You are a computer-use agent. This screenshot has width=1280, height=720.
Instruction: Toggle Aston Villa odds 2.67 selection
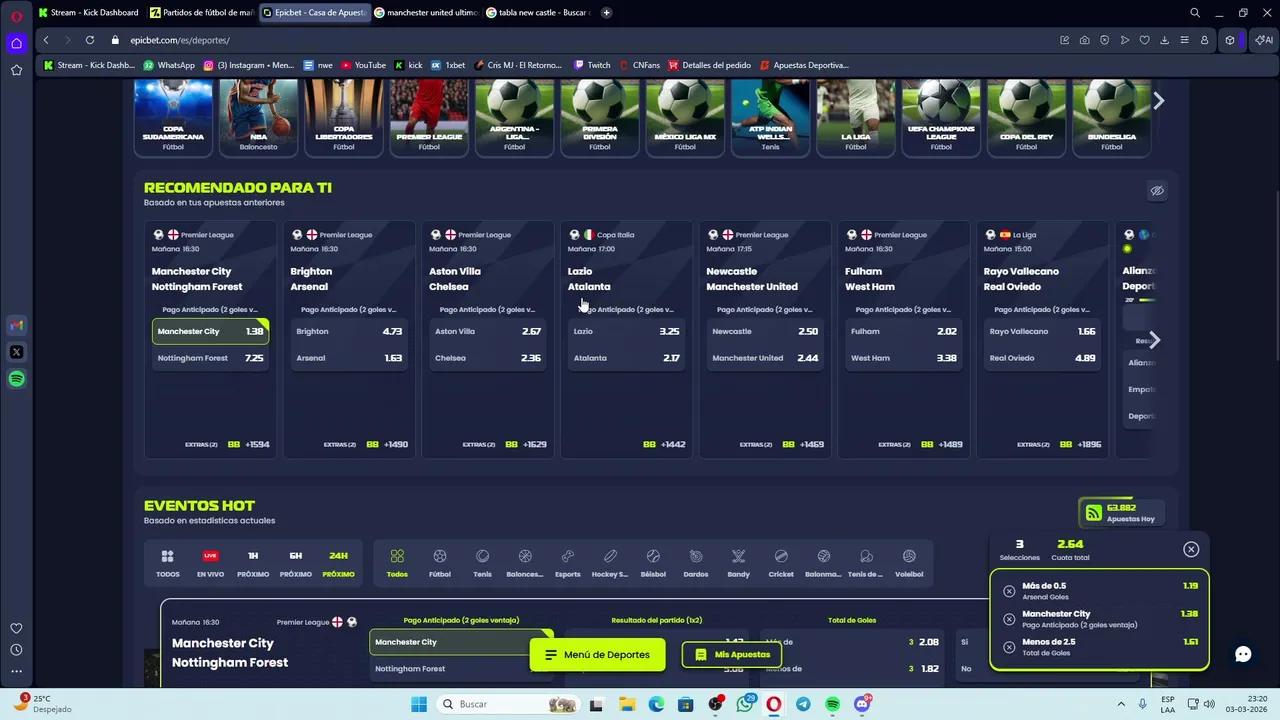(488, 331)
